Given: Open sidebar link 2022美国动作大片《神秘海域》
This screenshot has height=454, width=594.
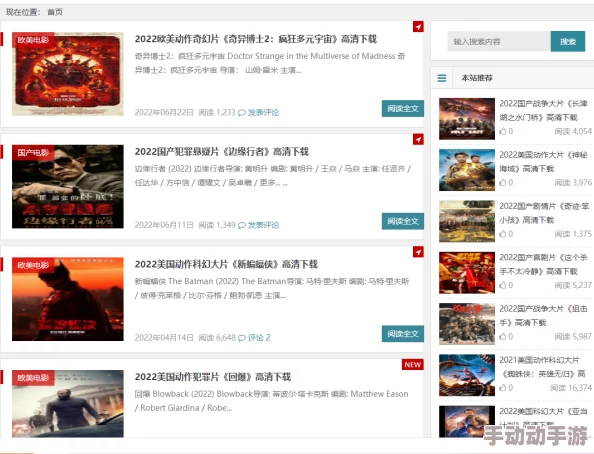Looking at the screenshot, I should (544, 161).
